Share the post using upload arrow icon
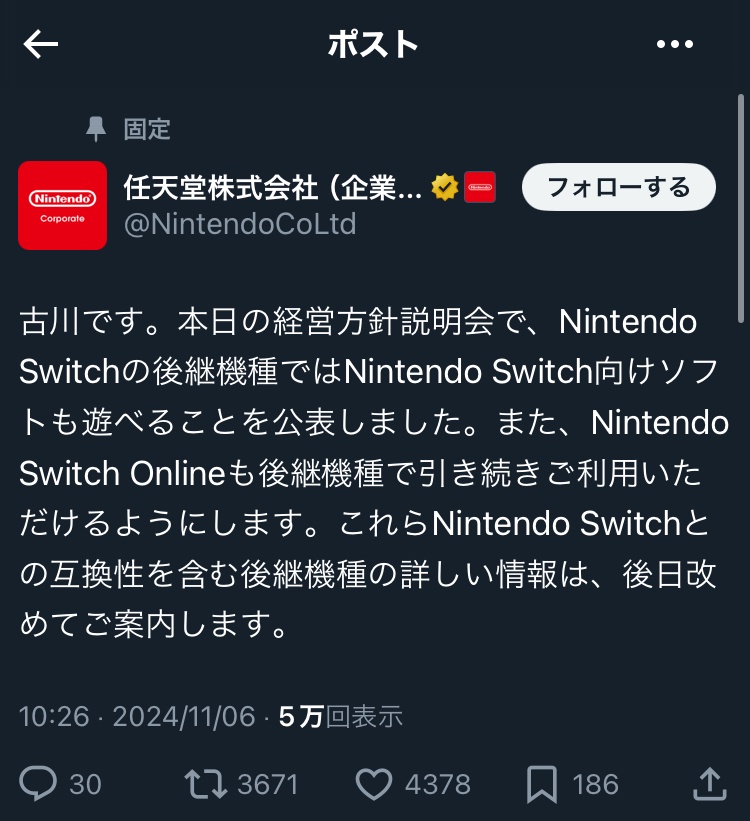The image size is (750, 821). [x=710, y=783]
